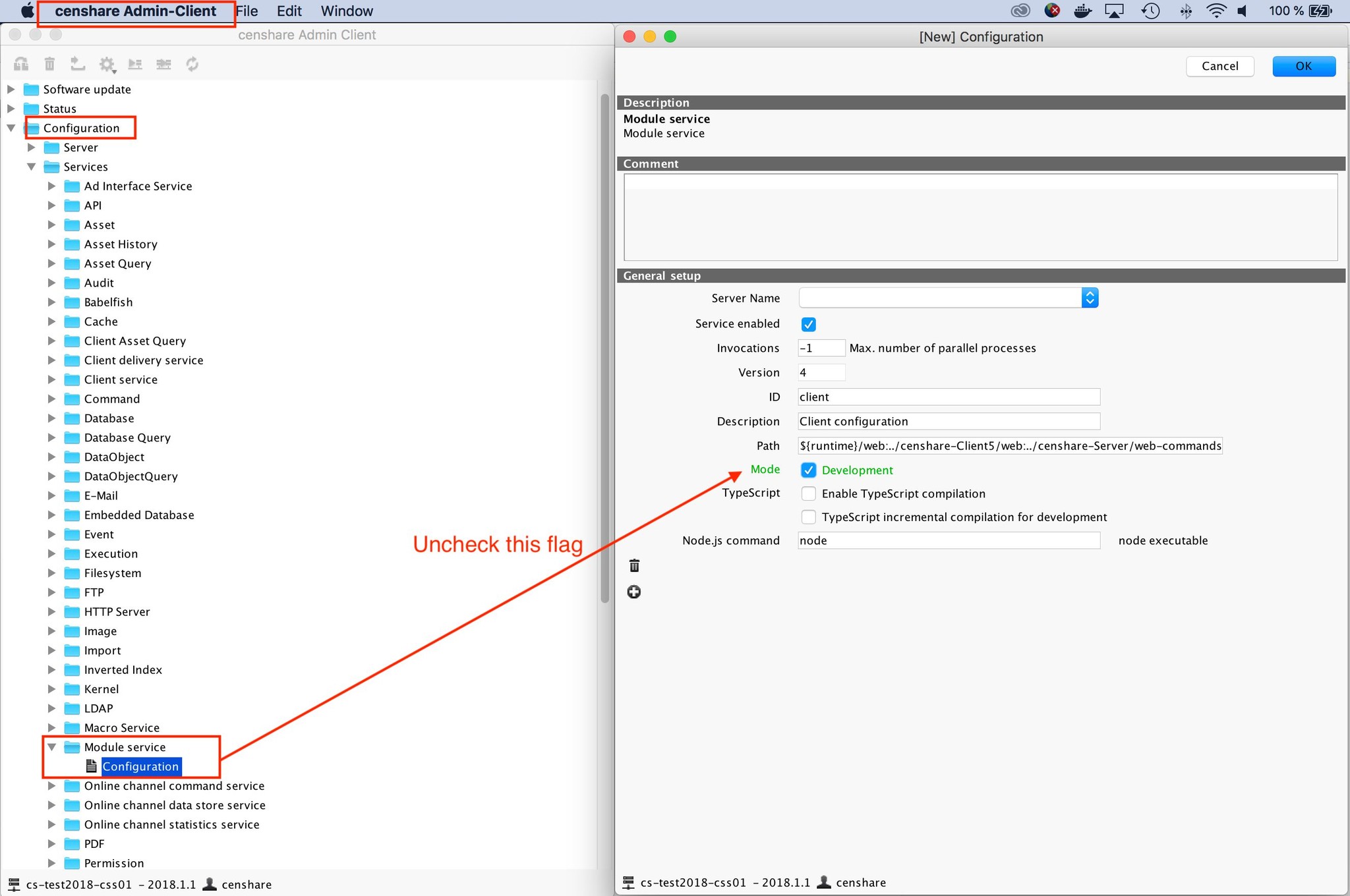This screenshot has width=1350, height=896.
Task: Enable TypeScript compilation checkbox
Action: pyautogui.click(x=809, y=493)
